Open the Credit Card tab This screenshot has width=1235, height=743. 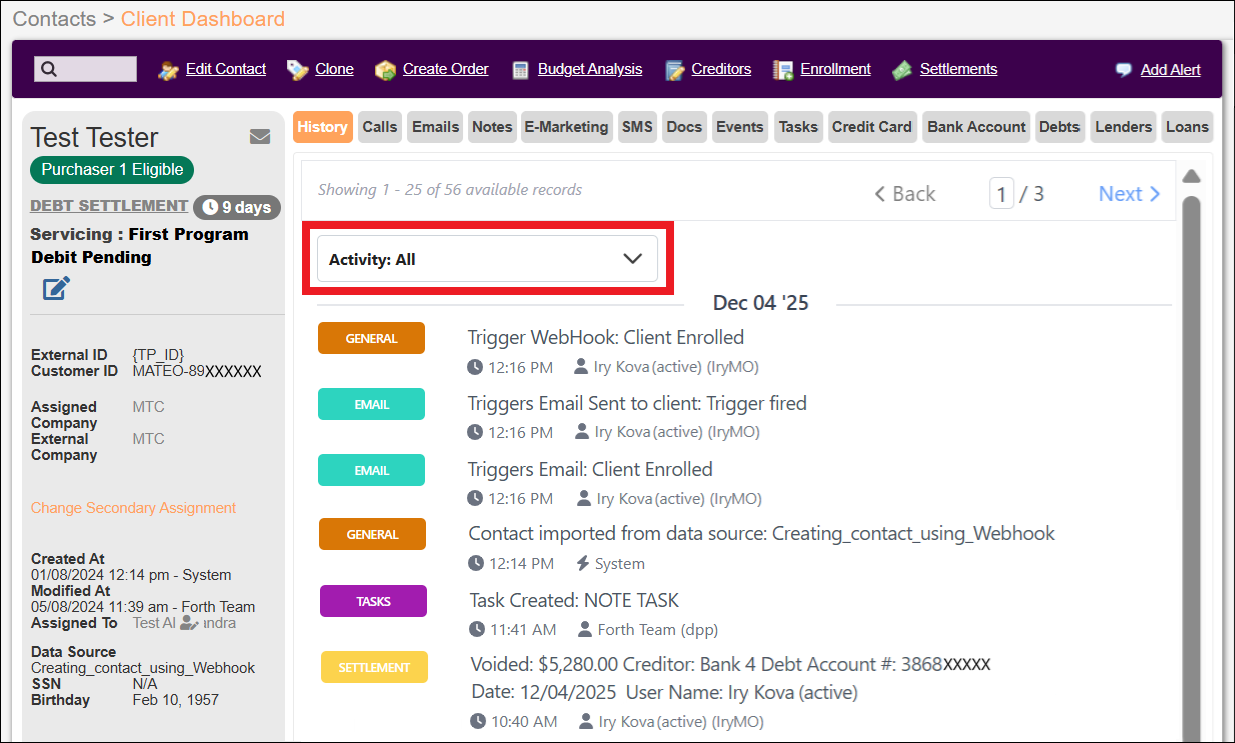click(872, 127)
